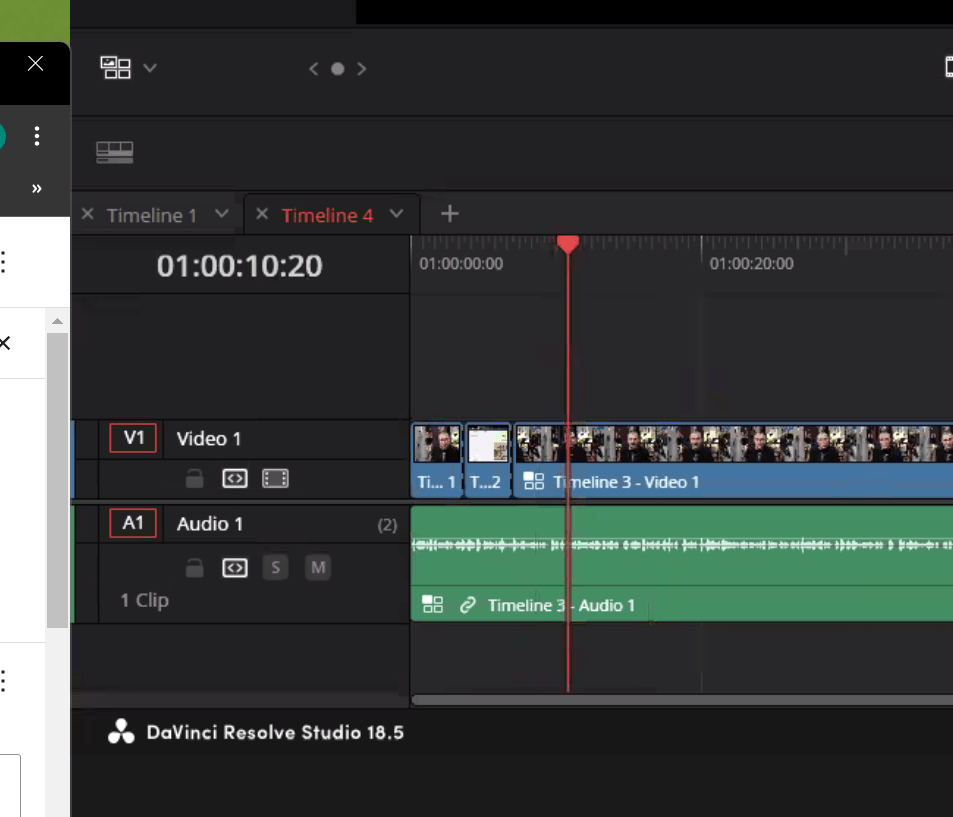This screenshot has height=817, width=953.
Task: Close the Timeline 4 tab
Action: click(262, 214)
